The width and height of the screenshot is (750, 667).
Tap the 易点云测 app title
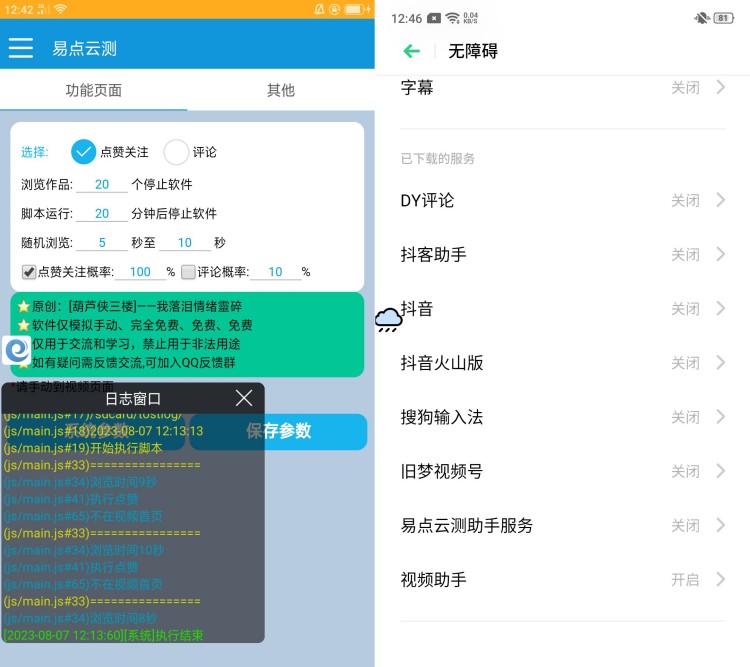(84, 48)
